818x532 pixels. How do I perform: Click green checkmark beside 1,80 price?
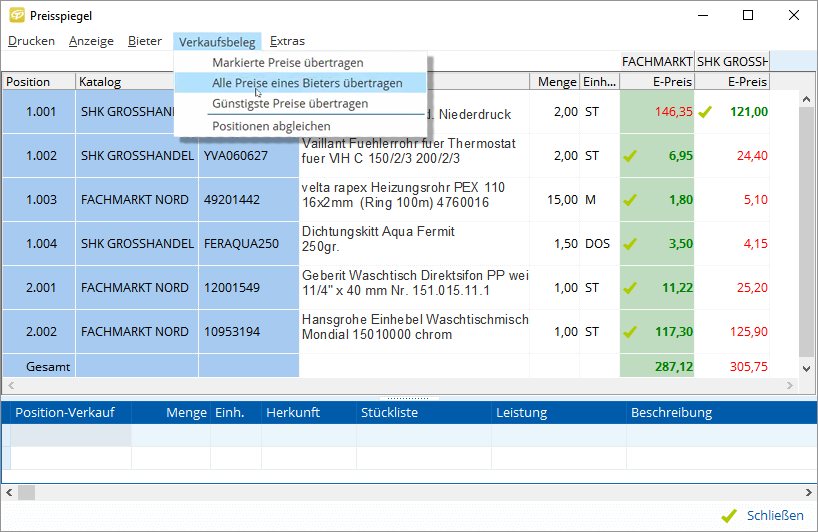click(x=630, y=200)
